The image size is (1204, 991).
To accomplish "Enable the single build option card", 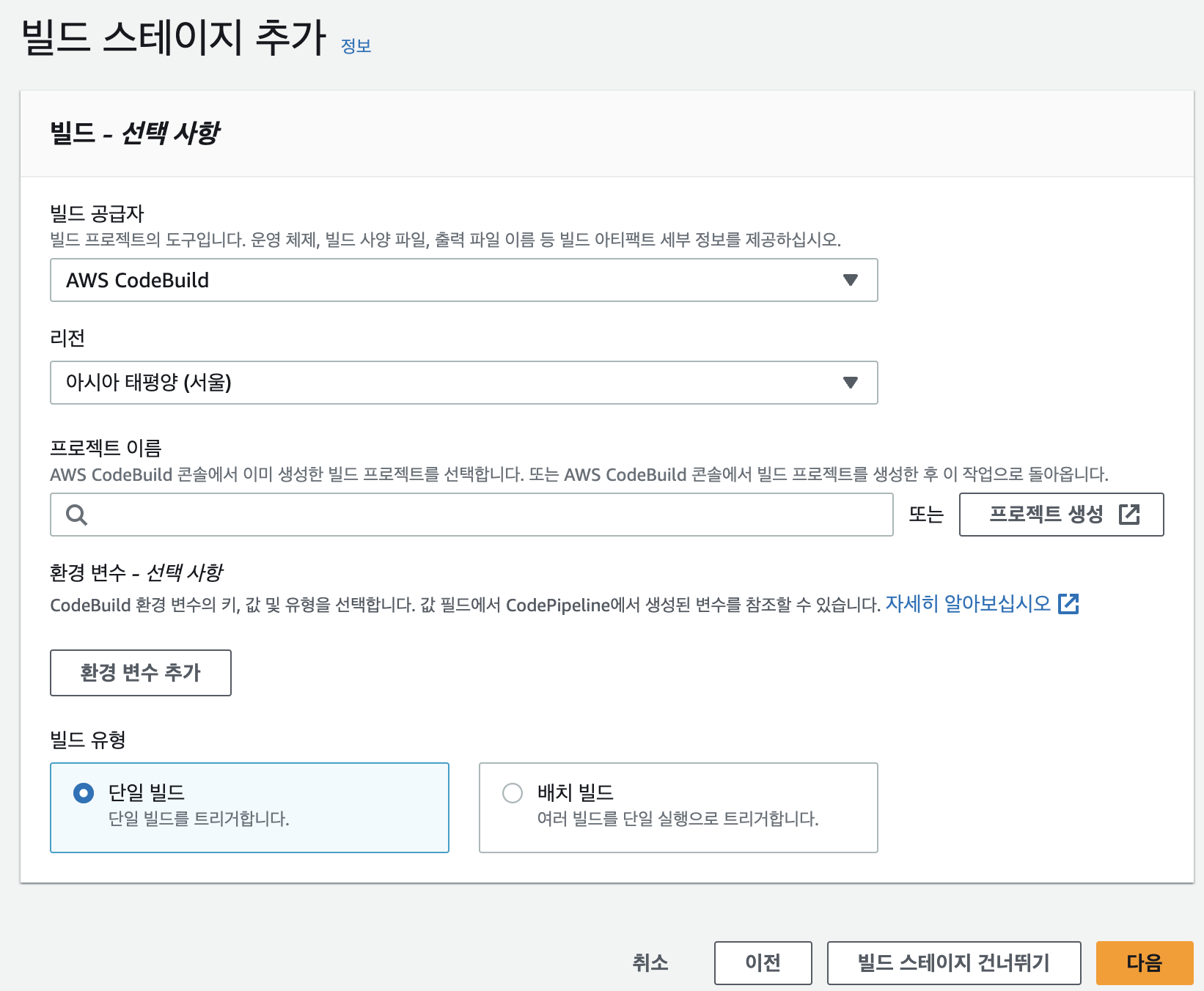I will pos(249,806).
